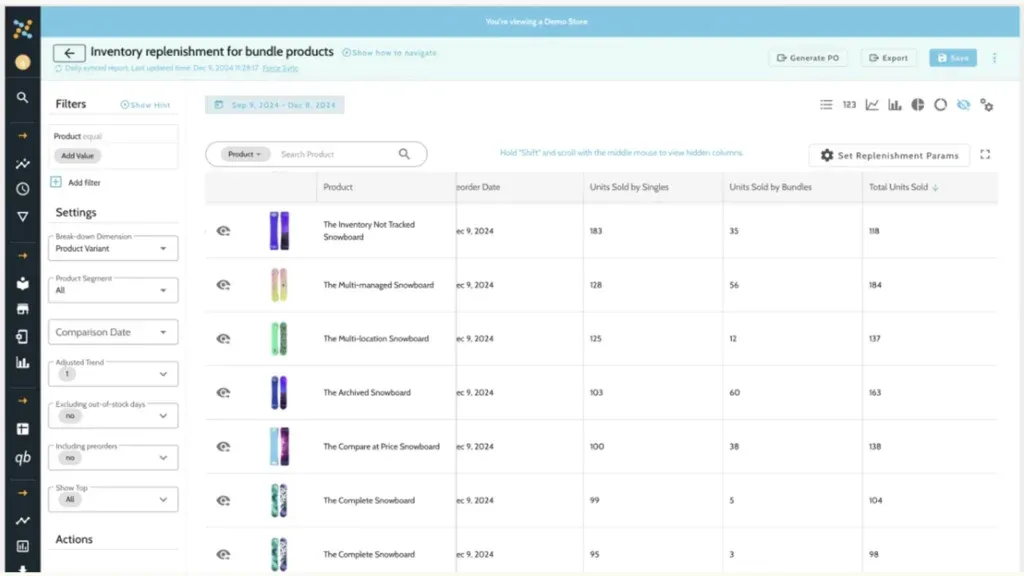
Task: Open the trend analytics icon in the sidebar
Action: pyautogui.click(x=23, y=163)
